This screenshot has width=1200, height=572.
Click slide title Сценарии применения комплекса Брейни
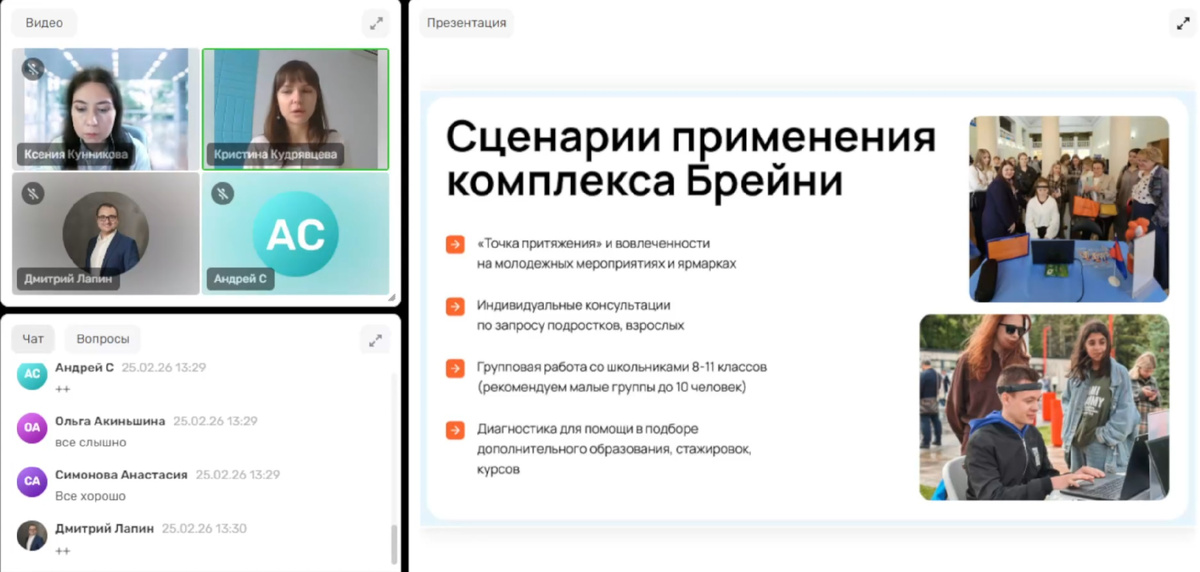point(691,159)
